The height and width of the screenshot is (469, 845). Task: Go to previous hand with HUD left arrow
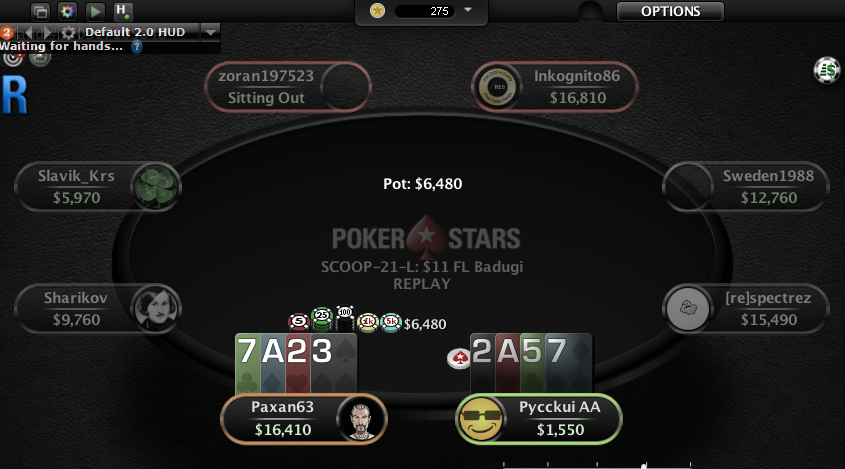coord(28,32)
